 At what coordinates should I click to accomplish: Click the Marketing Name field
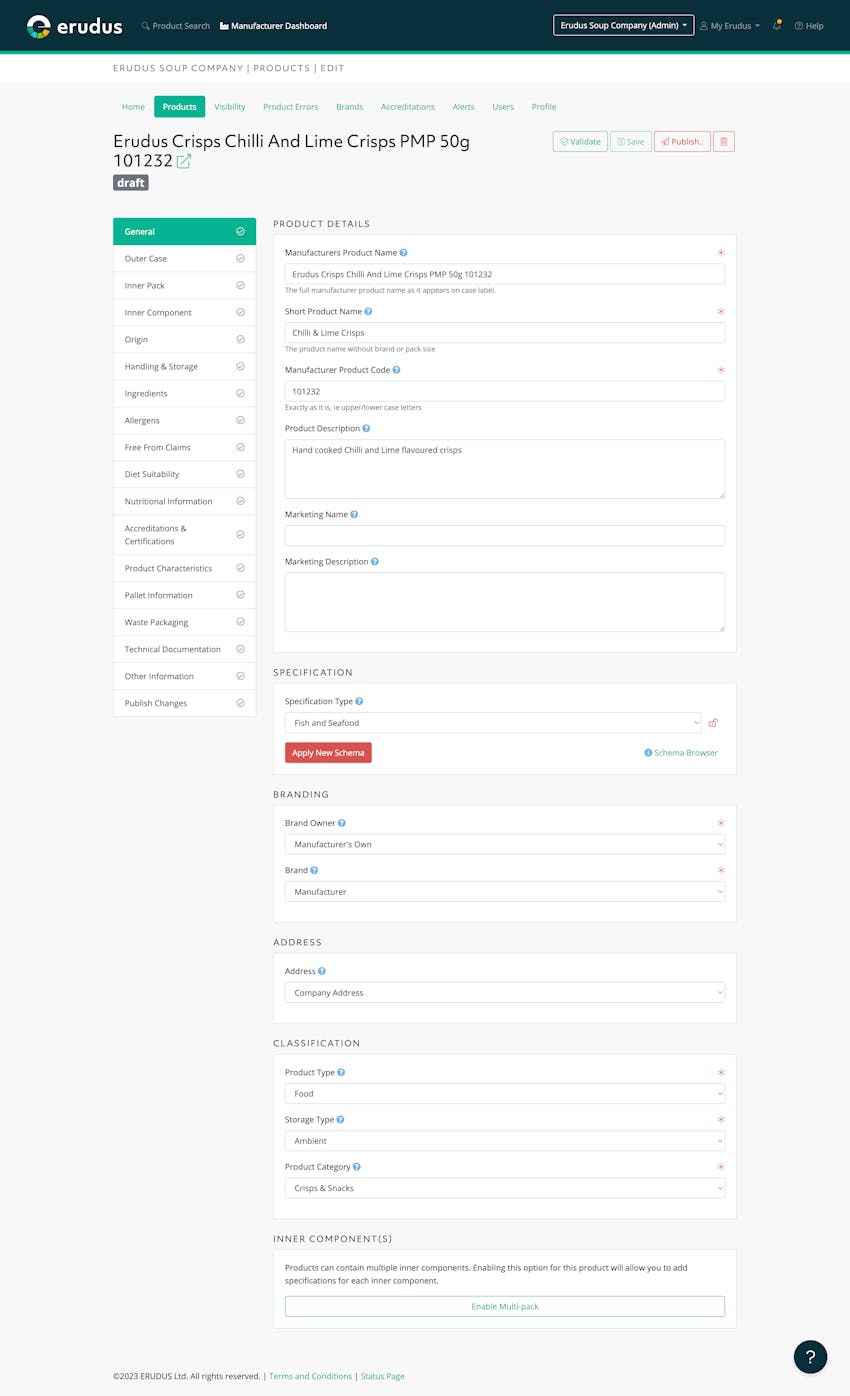pyautogui.click(x=505, y=536)
